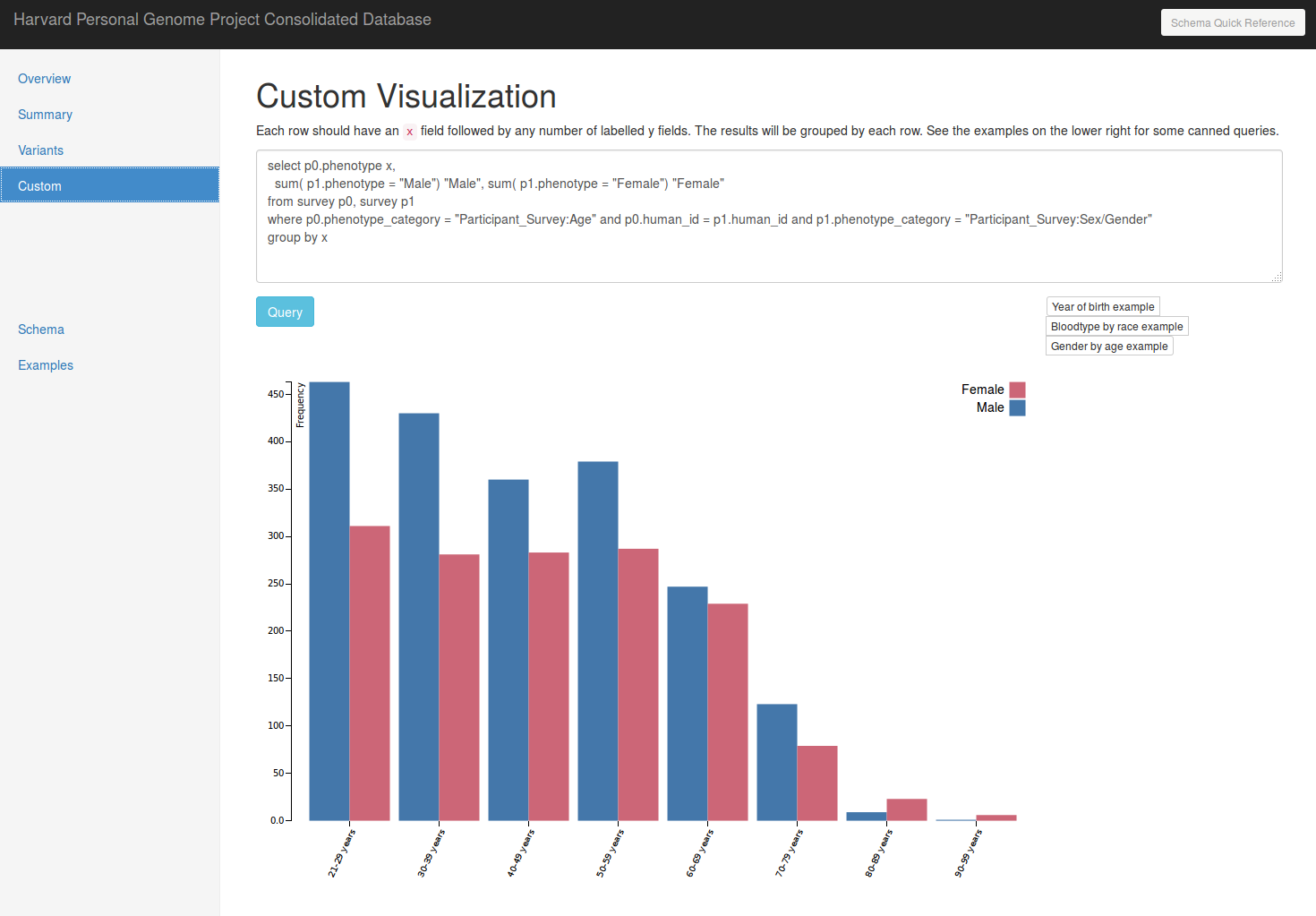Click the '21-29 years' axis label

coord(341,853)
